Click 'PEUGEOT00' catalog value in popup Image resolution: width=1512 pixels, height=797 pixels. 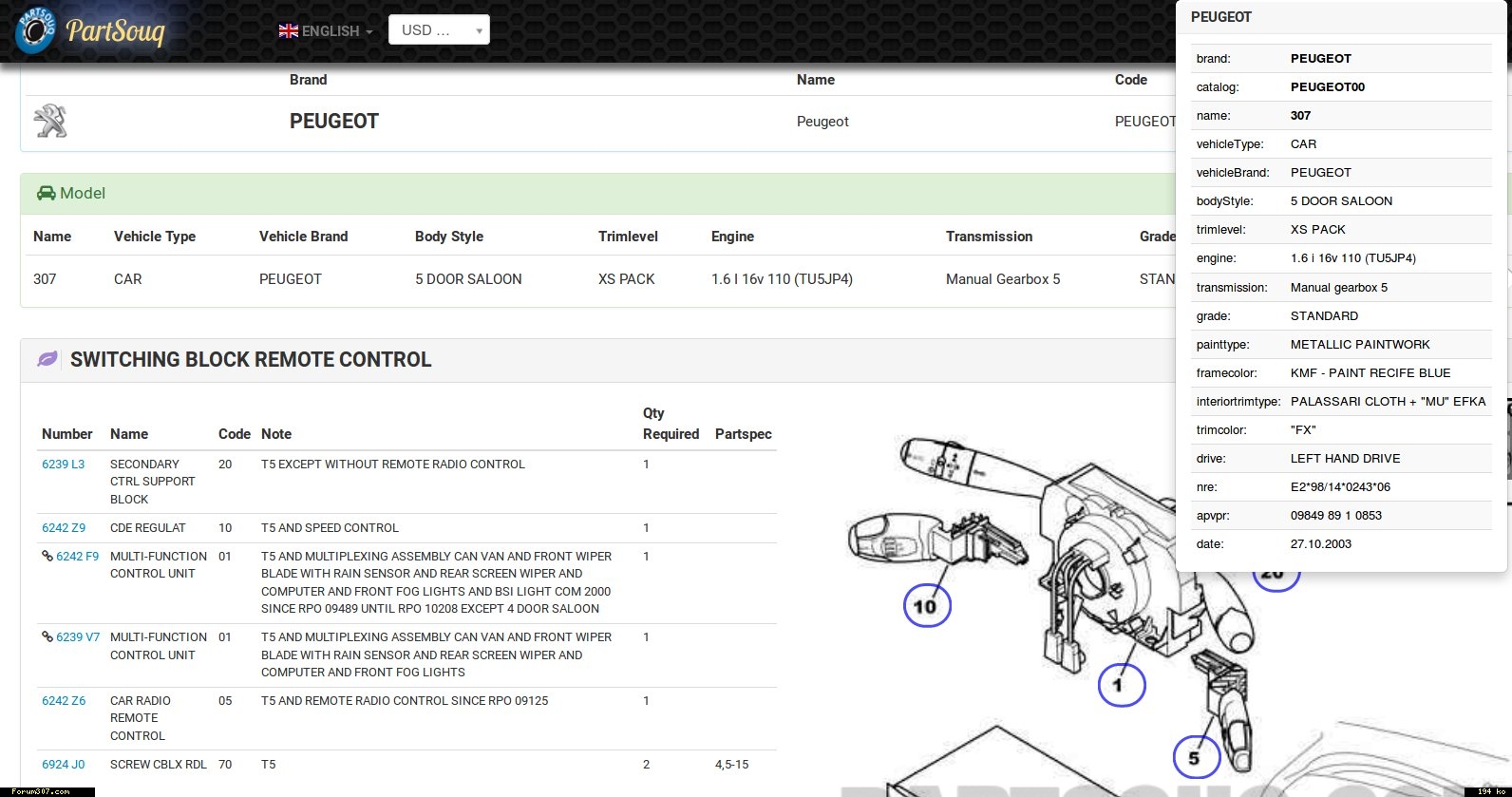click(x=1328, y=87)
